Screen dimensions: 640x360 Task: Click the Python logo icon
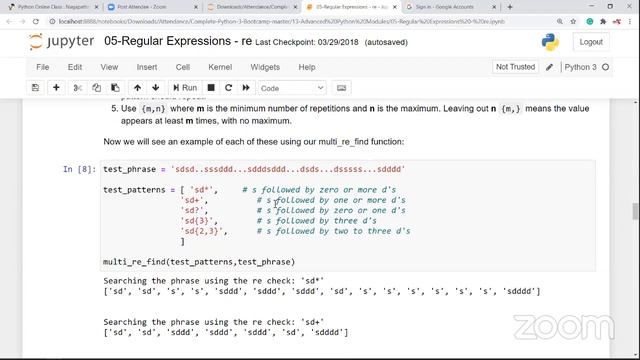[550, 42]
